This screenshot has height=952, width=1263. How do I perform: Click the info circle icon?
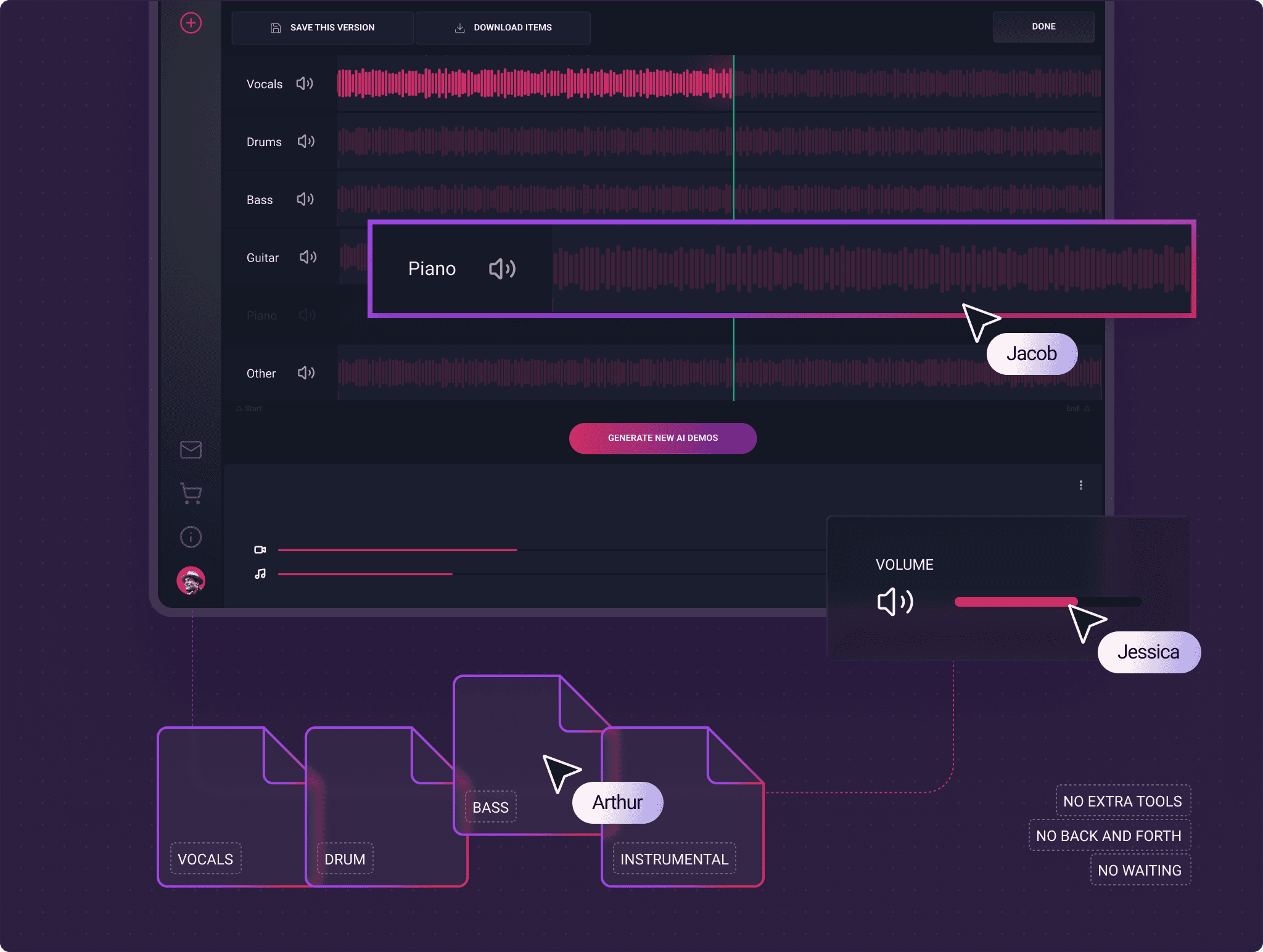(x=191, y=537)
